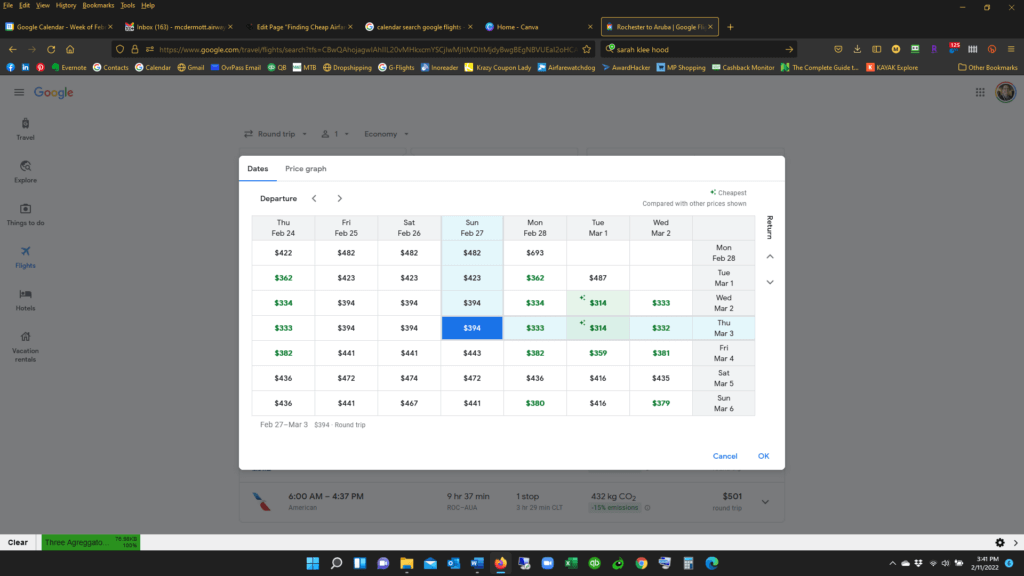Click Cancel in the dates dialog
The width and height of the screenshot is (1024, 576).
pos(725,456)
